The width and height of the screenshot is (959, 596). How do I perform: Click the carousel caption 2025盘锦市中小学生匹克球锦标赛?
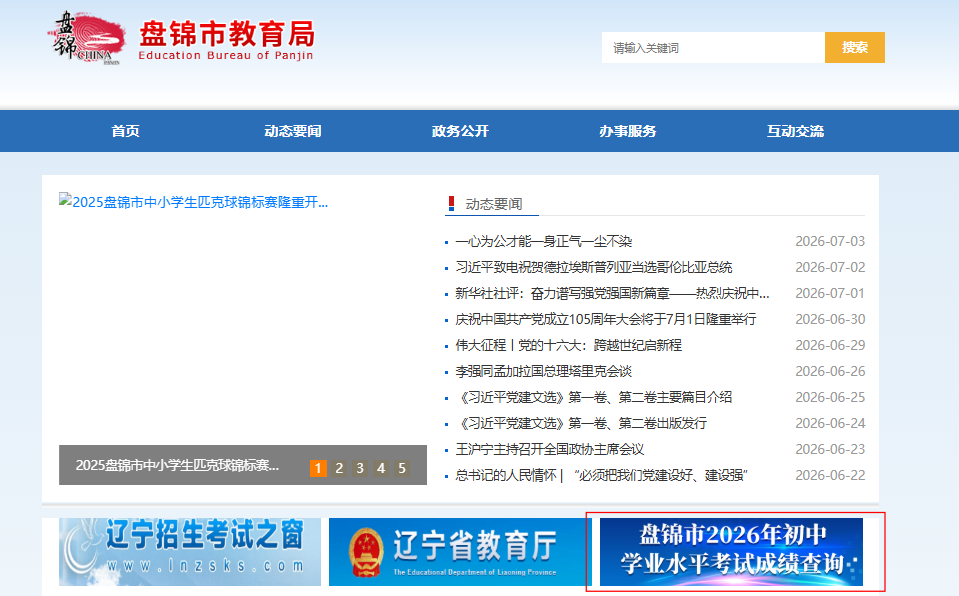tap(177, 466)
